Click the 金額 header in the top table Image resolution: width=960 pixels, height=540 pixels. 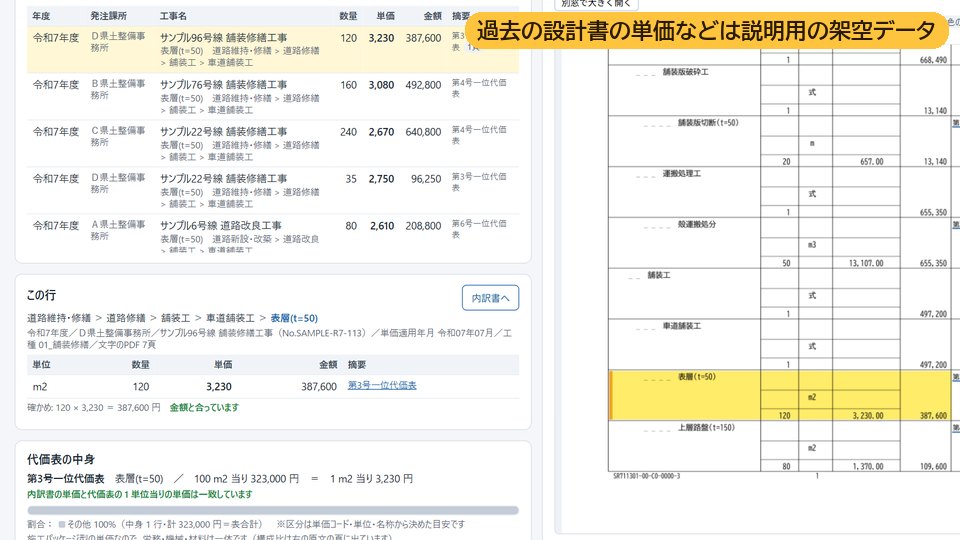432,16
